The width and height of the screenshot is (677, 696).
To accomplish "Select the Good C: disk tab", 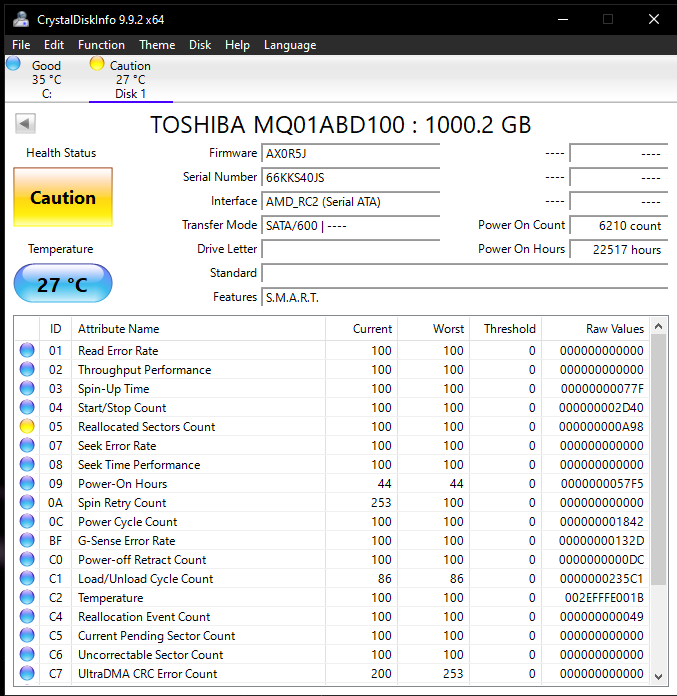I will pyautogui.click(x=46, y=79).
